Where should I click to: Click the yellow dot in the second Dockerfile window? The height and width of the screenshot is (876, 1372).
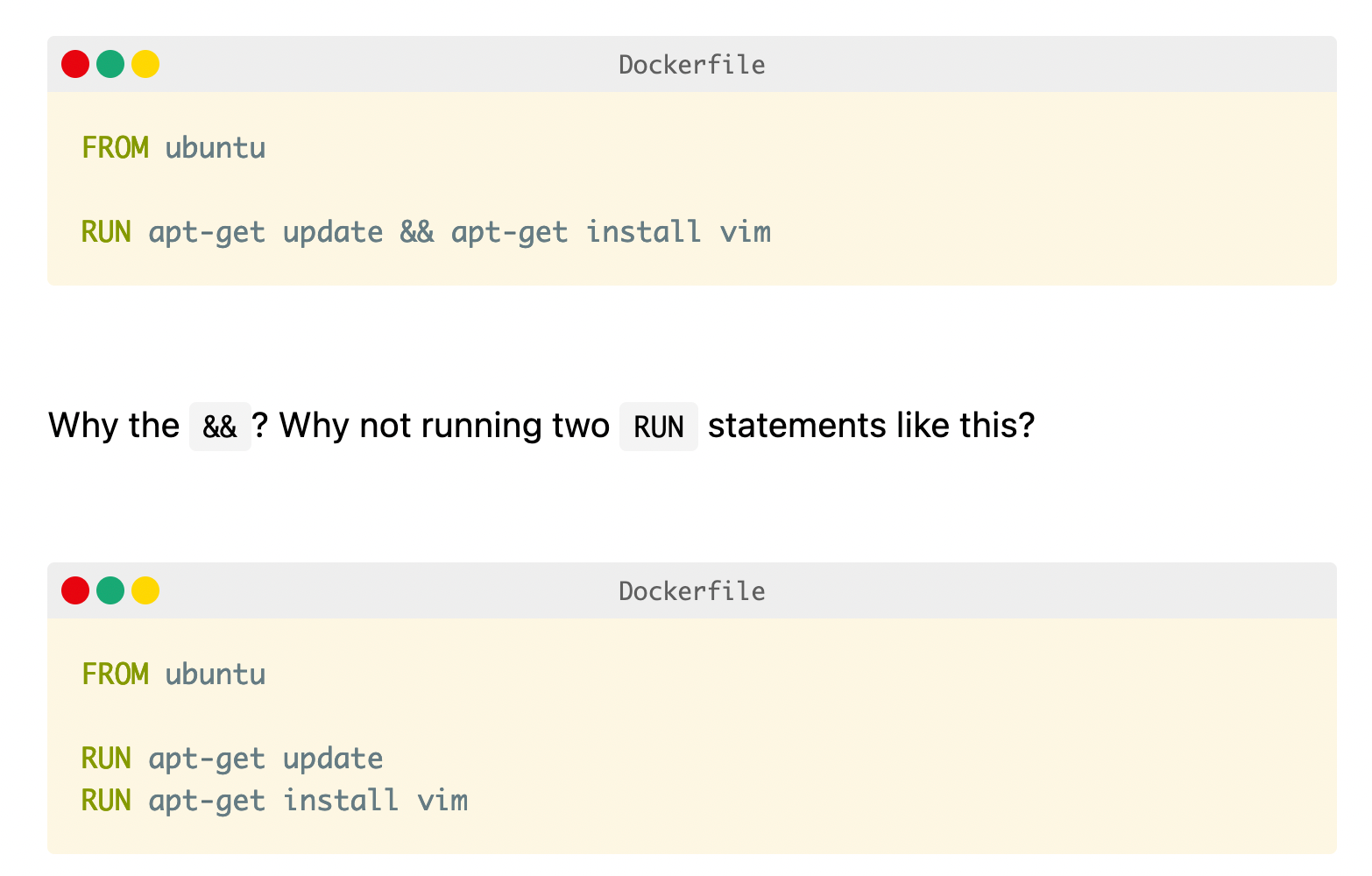click(x=145, y=590)
